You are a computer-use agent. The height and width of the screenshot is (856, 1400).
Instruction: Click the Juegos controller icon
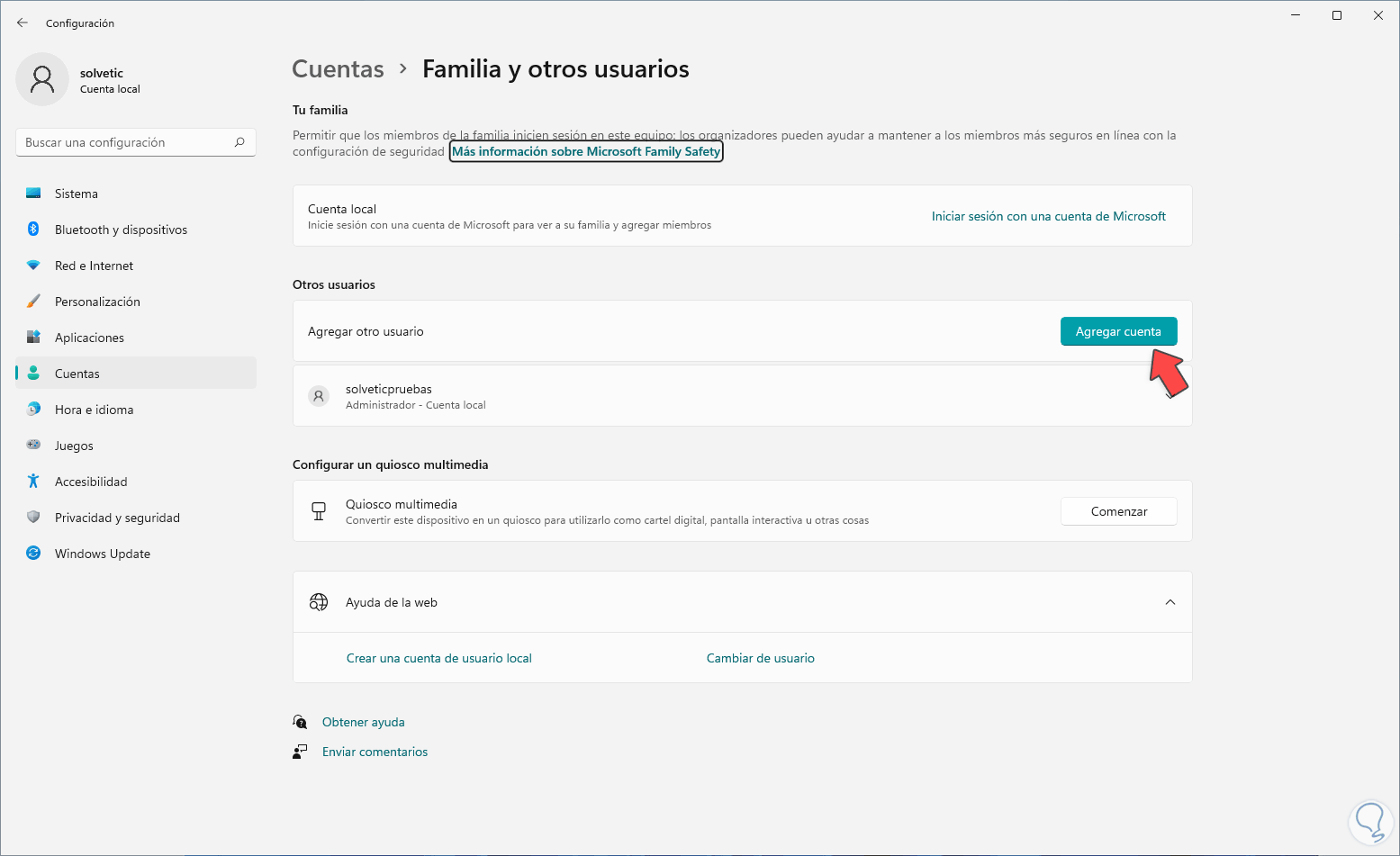33,446
